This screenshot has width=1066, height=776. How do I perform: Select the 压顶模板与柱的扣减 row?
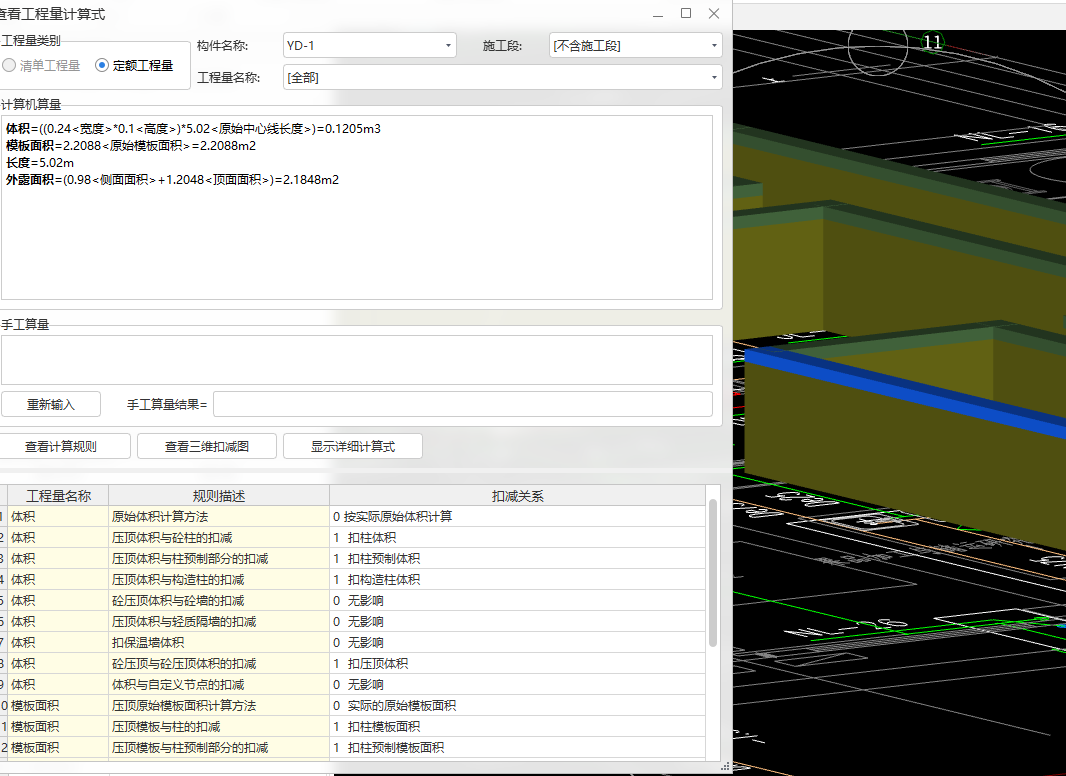pos(353,726)
